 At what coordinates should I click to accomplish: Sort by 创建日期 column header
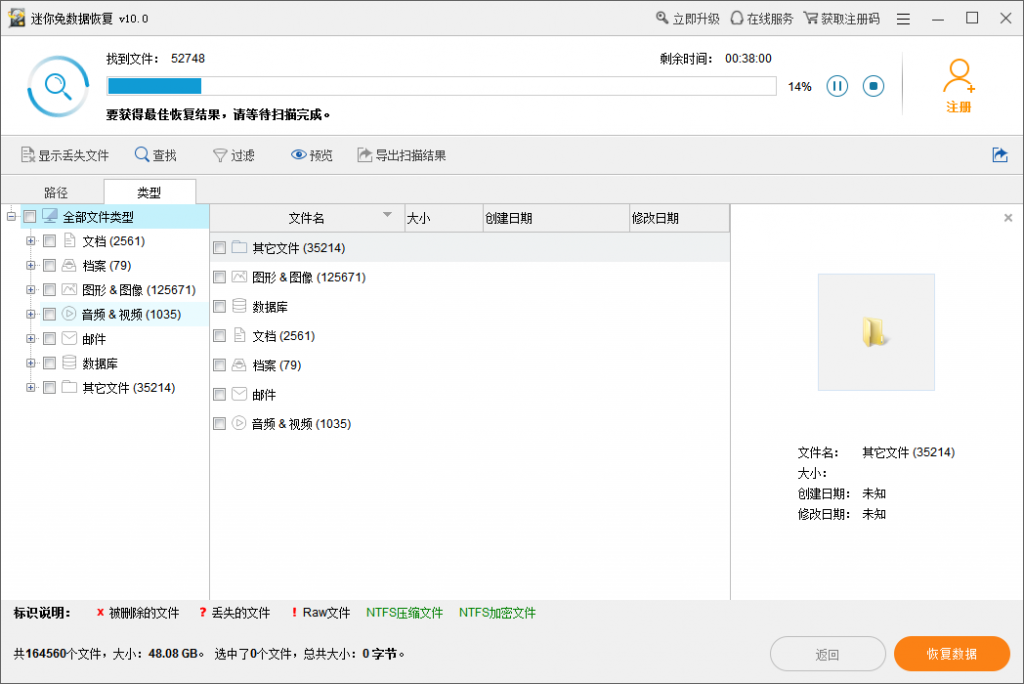(x=556, y=218)
